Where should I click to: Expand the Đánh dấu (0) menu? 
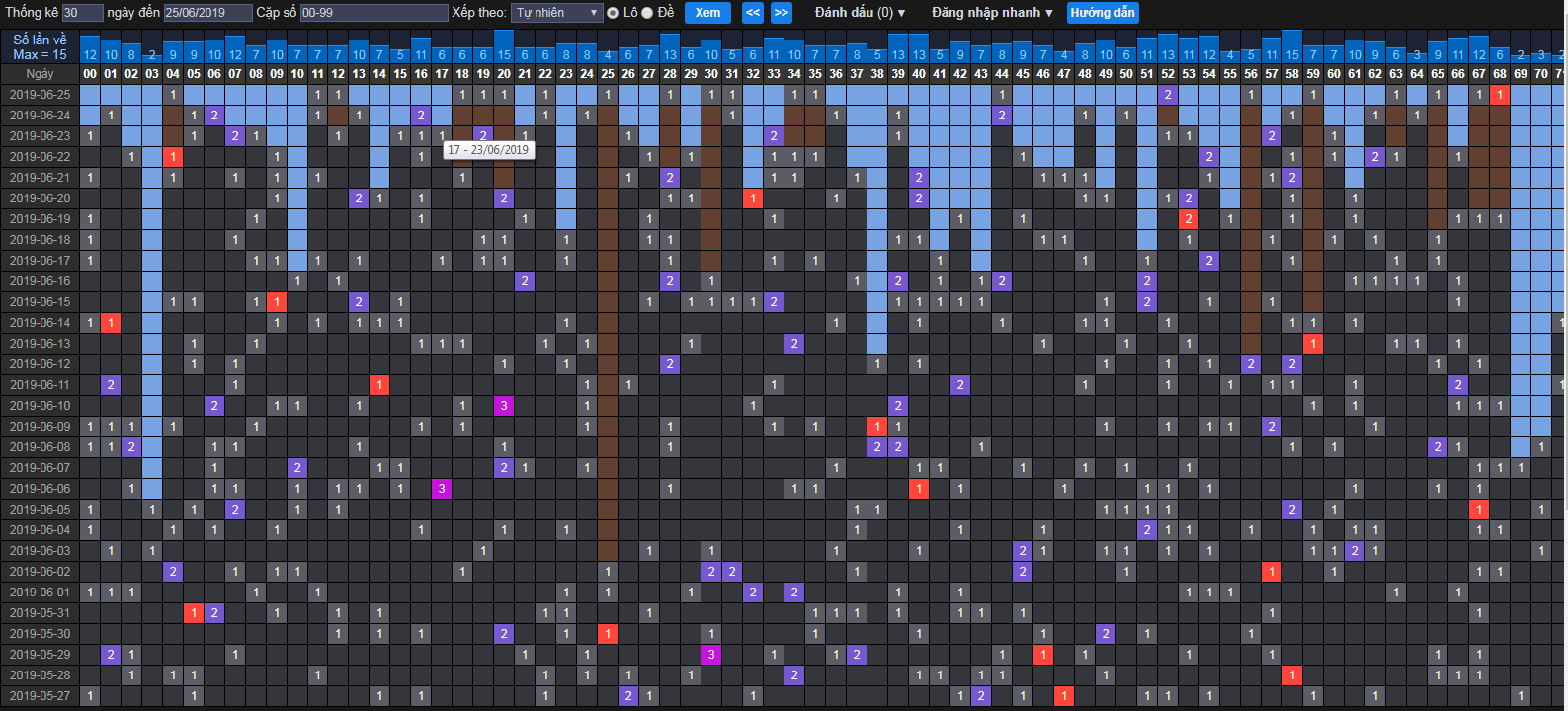click(x=860, y=13)
